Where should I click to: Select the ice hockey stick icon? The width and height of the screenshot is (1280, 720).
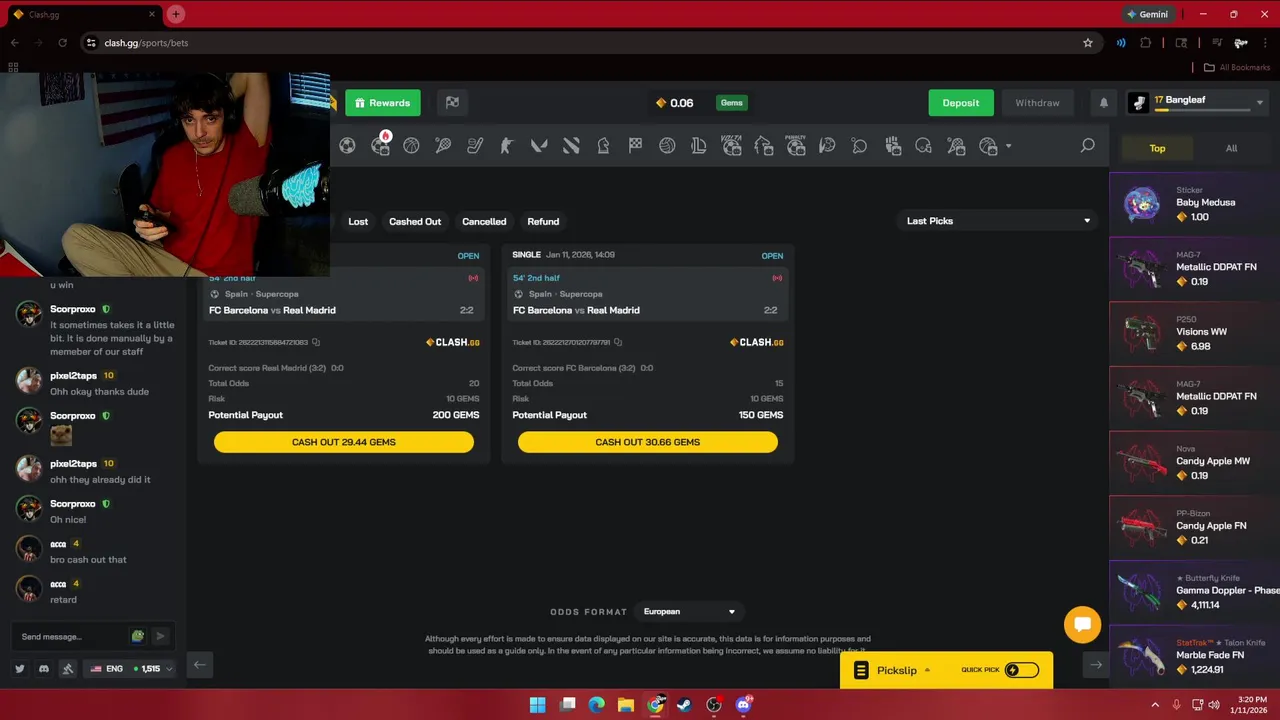pos(475,146)
